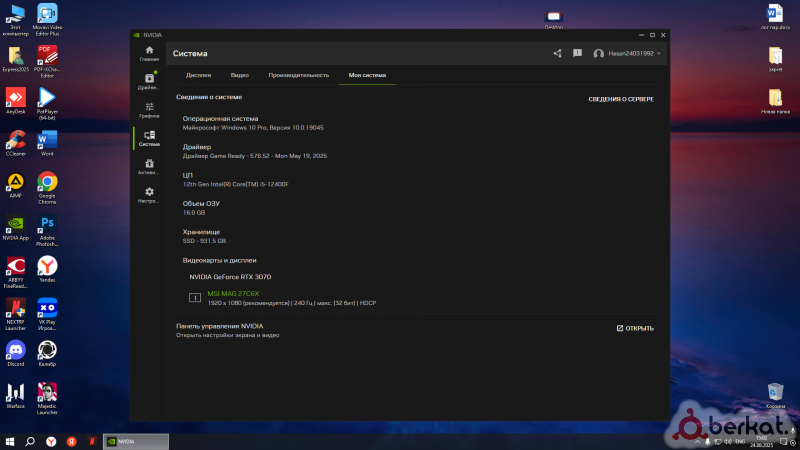Click the share icon in NVIDIA header
Screen dimensions: 800x450
click(x=557, y=53)
